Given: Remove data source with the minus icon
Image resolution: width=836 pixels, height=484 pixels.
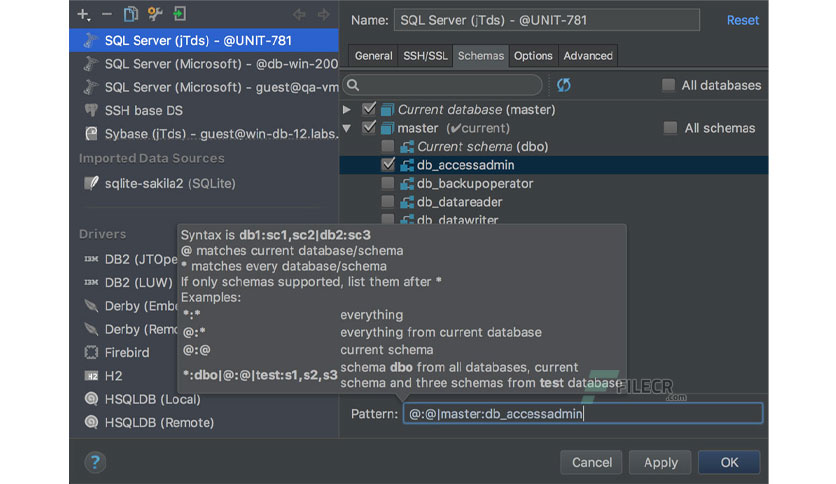Looking at the screenshot, I should pos(107,14).
